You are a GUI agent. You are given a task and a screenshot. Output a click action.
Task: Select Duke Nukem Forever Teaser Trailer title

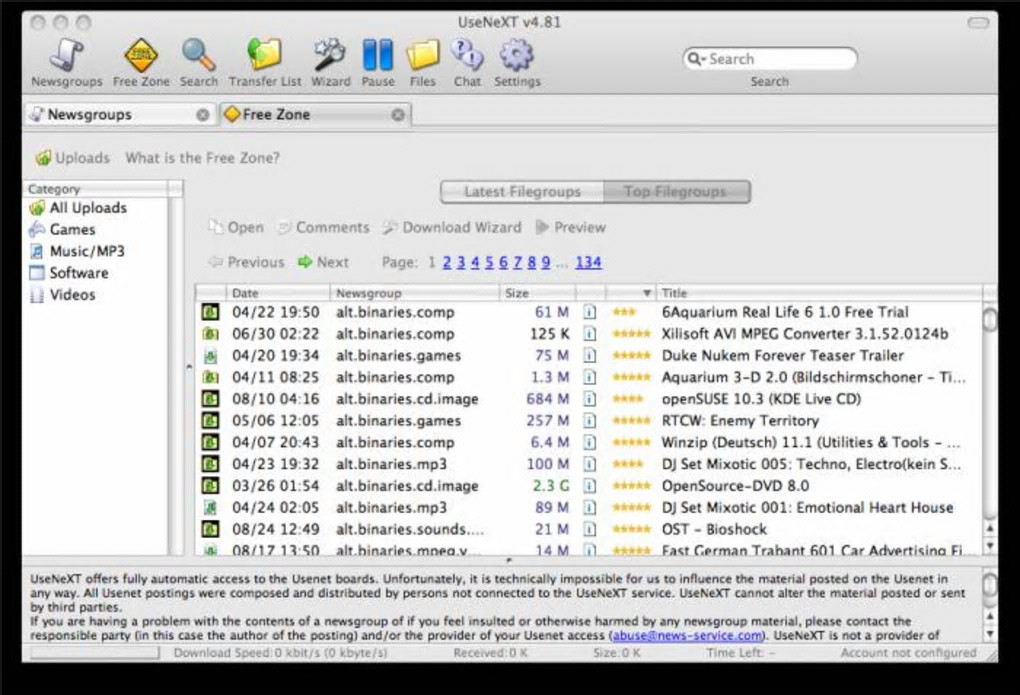[783, 356]
